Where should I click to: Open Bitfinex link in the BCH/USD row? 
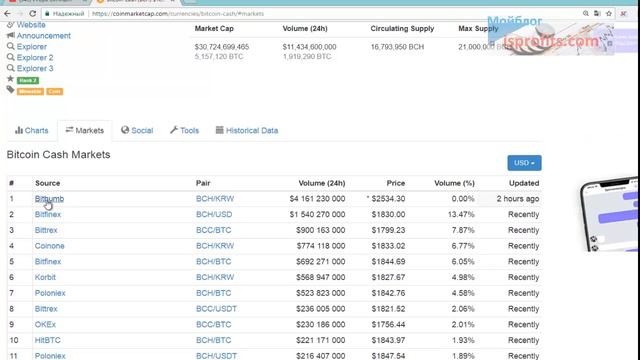[48, 215]
